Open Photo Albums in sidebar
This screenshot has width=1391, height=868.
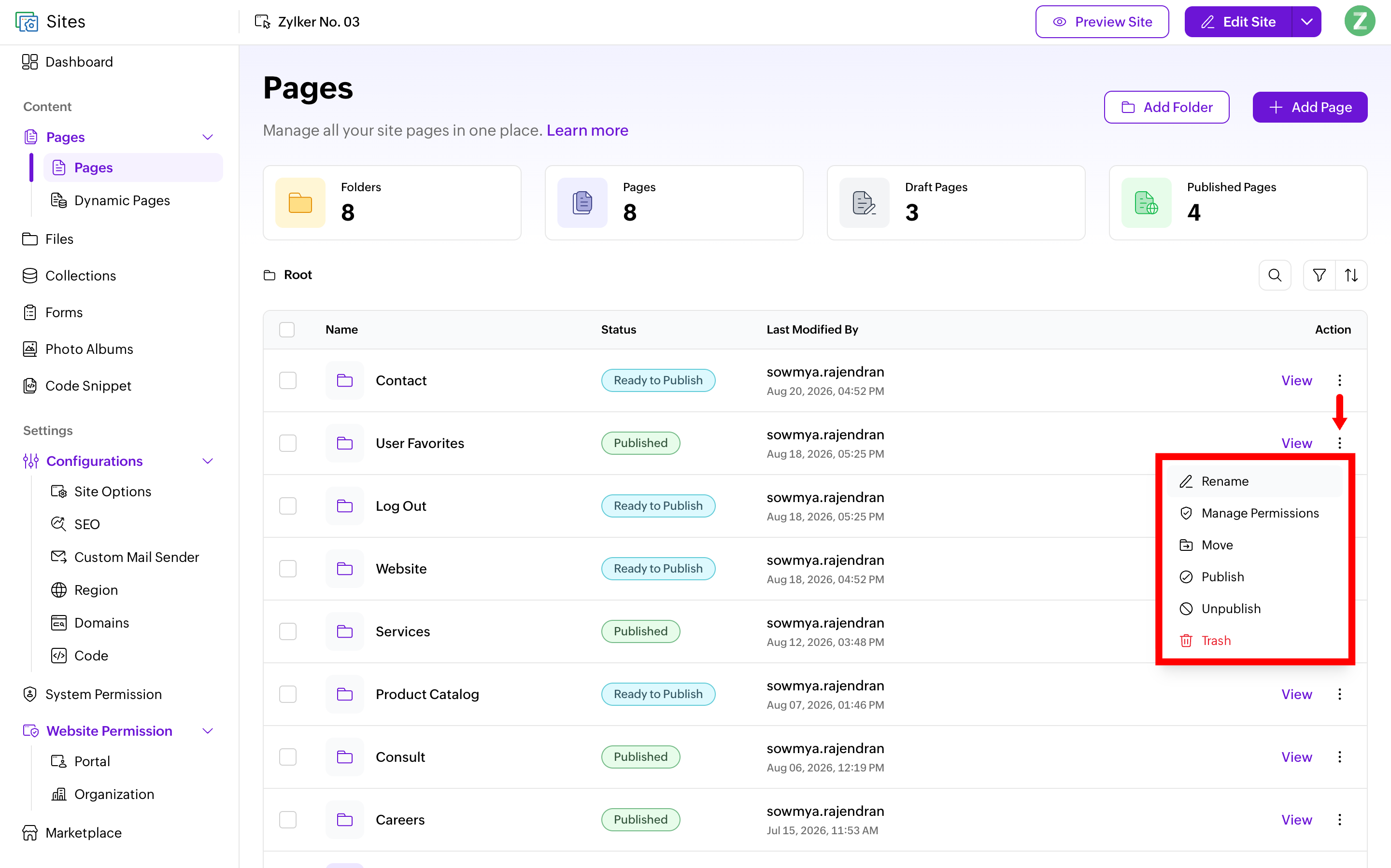[78, 349]
